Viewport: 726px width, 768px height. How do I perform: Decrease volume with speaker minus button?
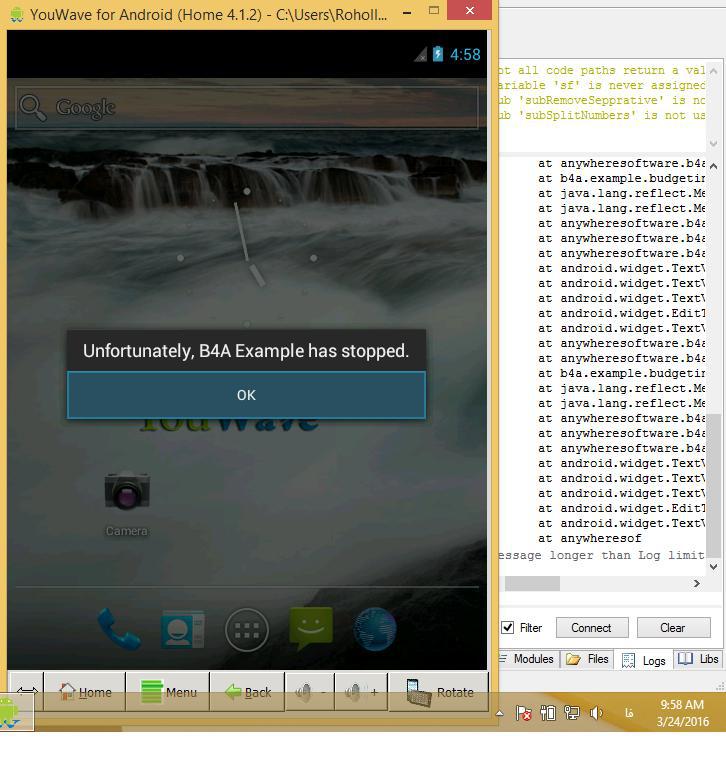coord(309,692)
